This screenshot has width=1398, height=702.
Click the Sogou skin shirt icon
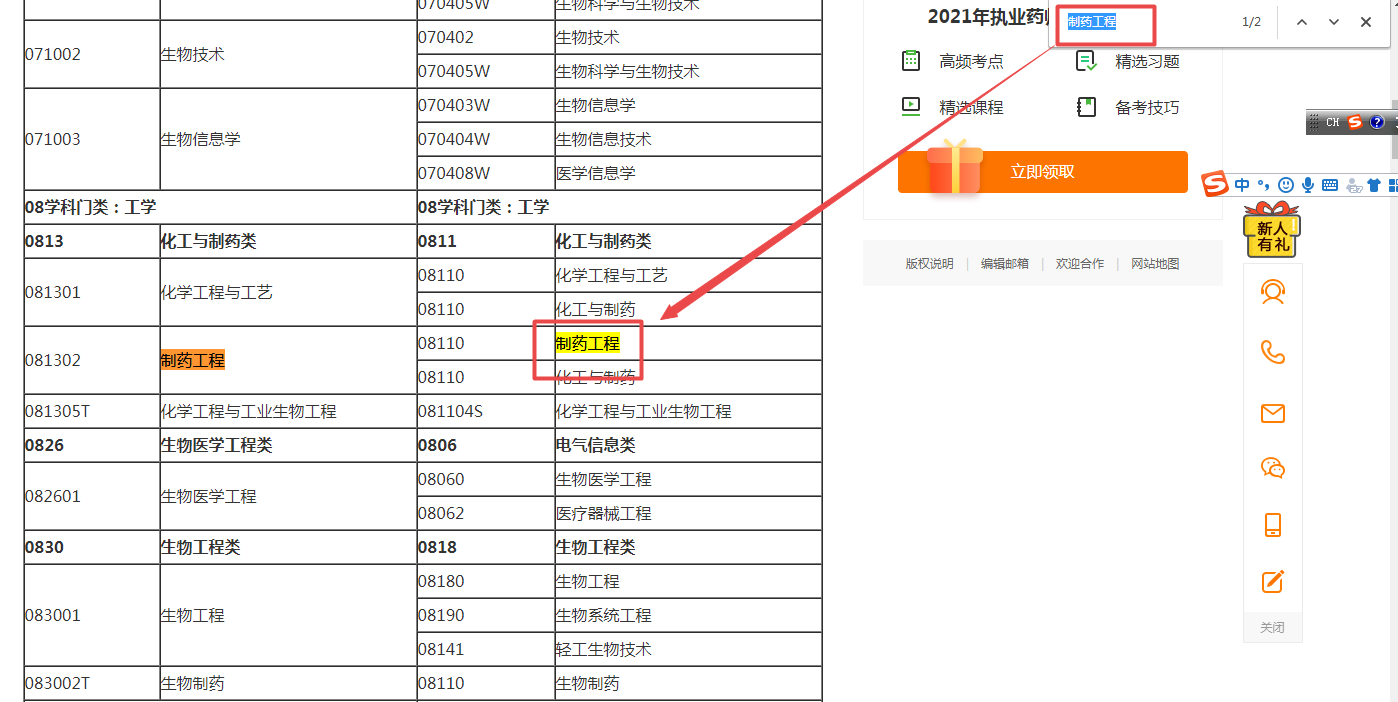tap(1373, 185)
